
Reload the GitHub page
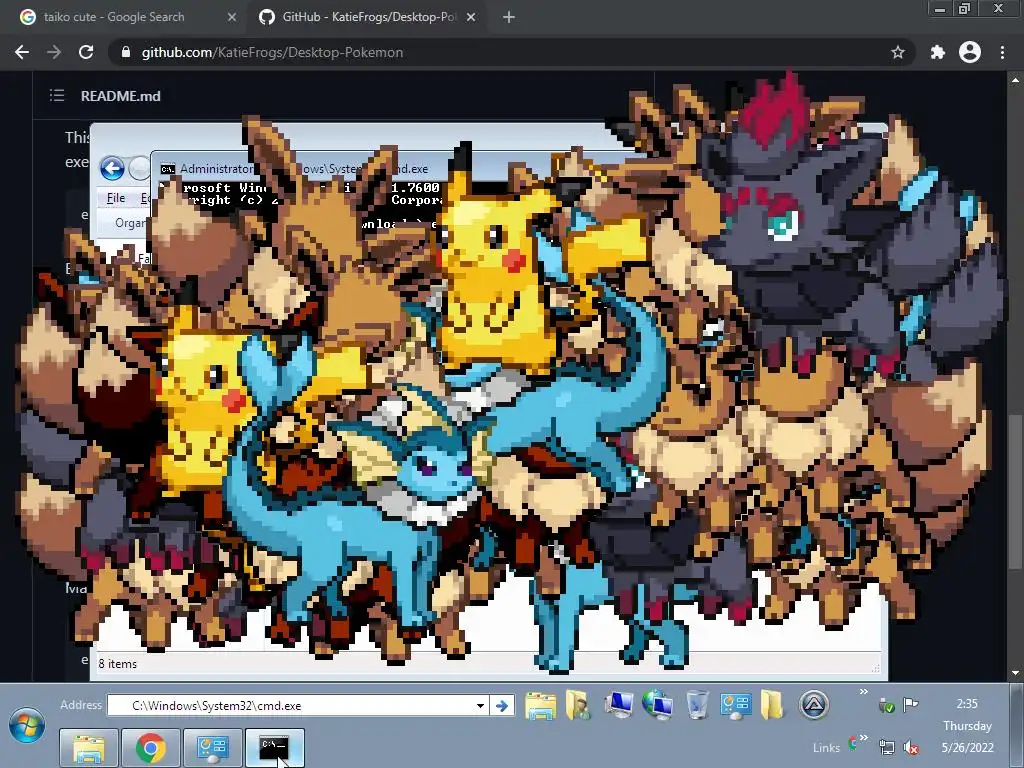[x=86, y=52]
